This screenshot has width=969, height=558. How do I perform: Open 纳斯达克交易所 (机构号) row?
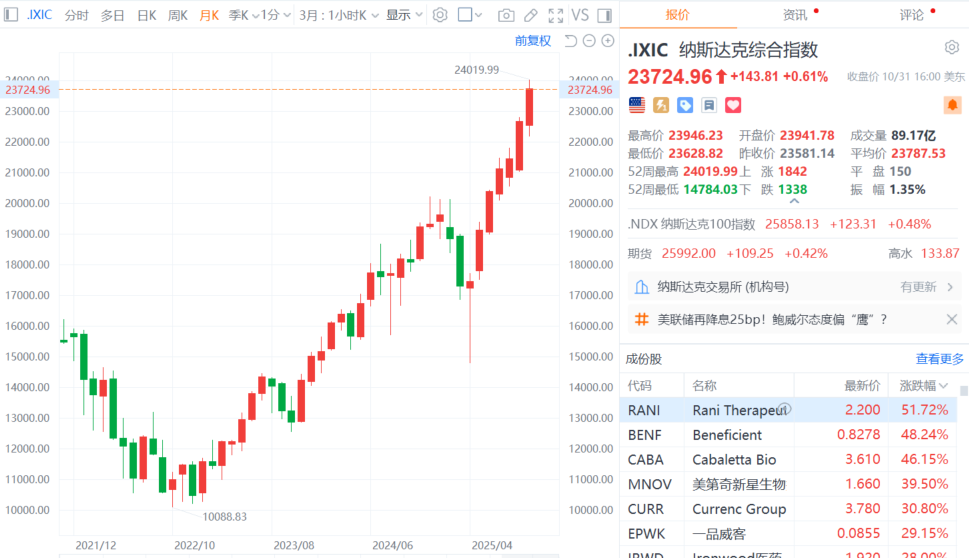point(795,287)
